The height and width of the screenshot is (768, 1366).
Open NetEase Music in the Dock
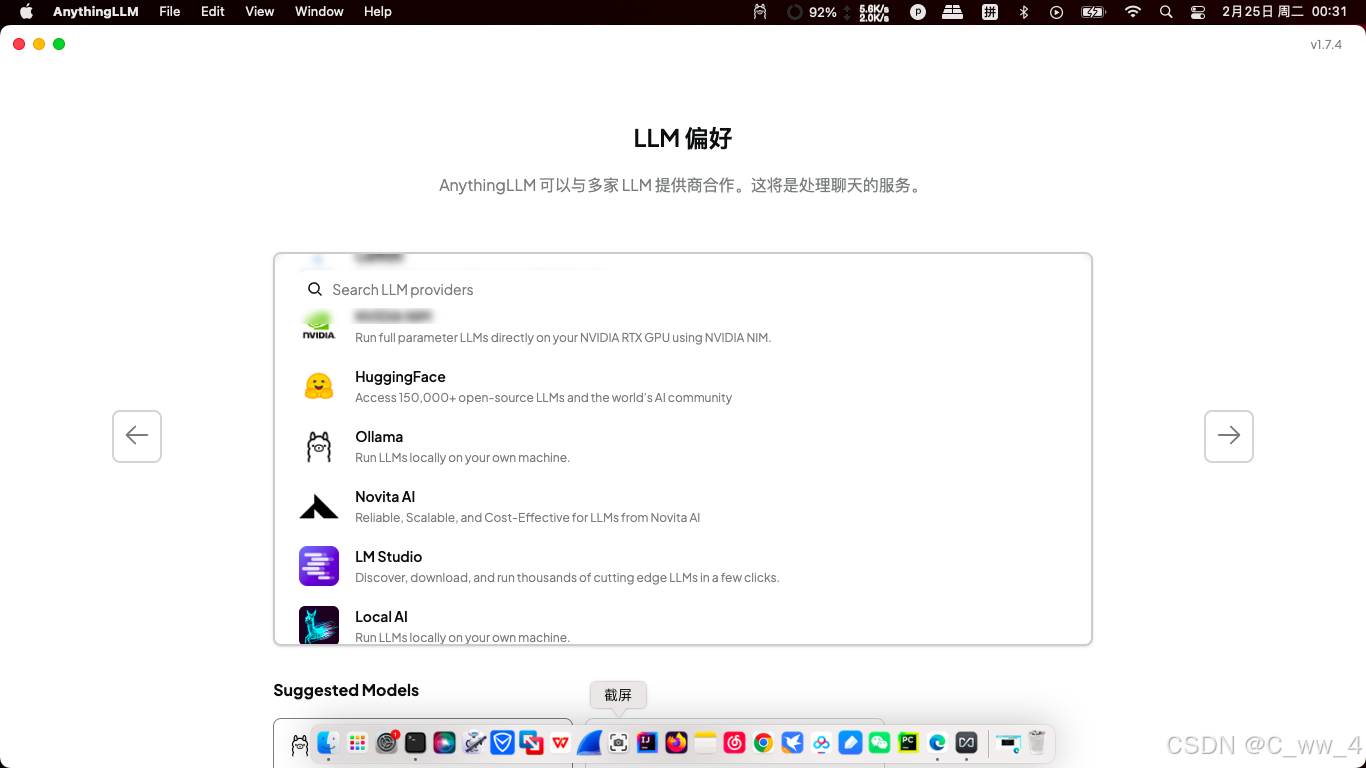(x=735, y=743)
